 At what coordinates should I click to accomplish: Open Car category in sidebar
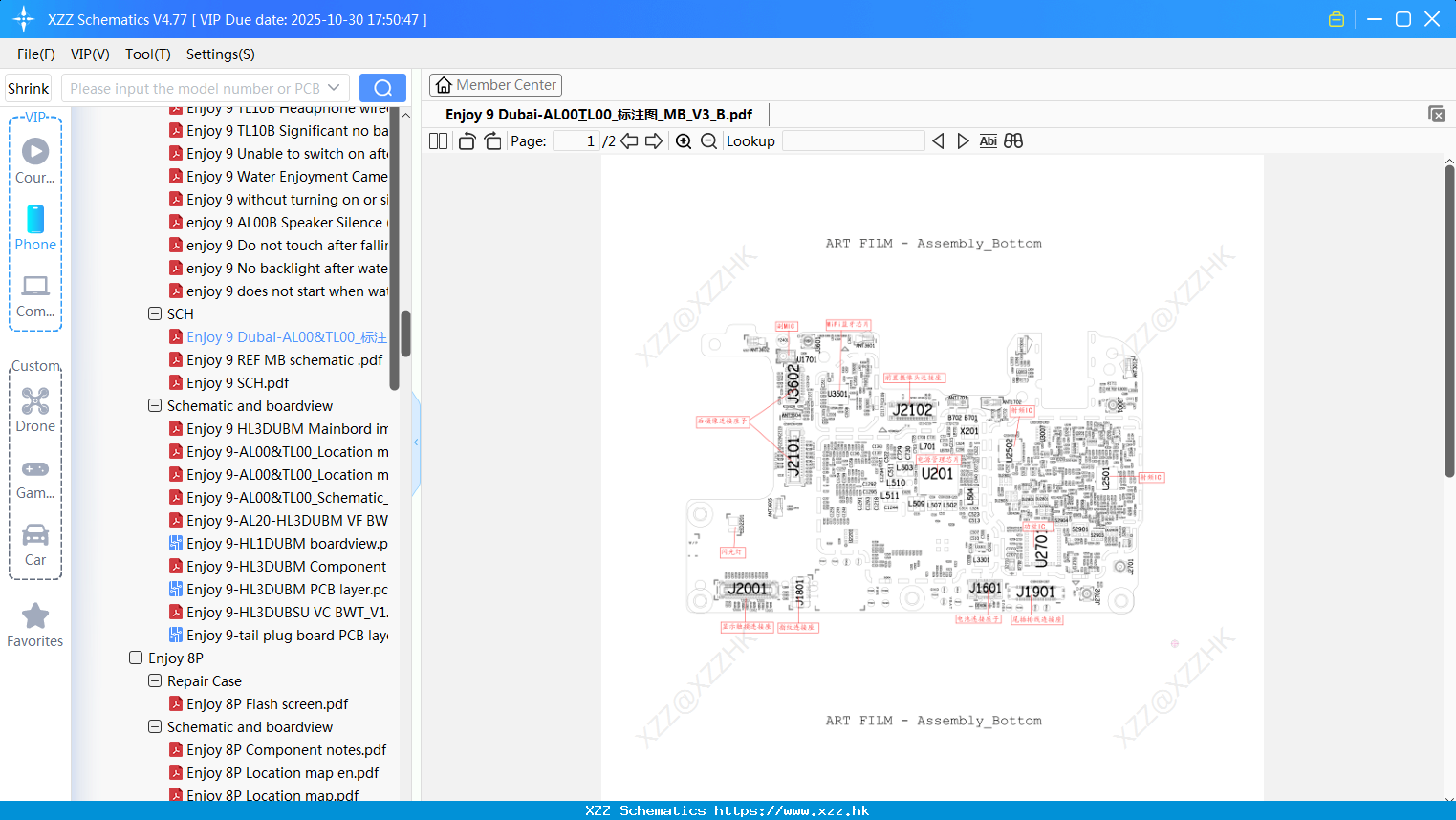pos(35,545)
